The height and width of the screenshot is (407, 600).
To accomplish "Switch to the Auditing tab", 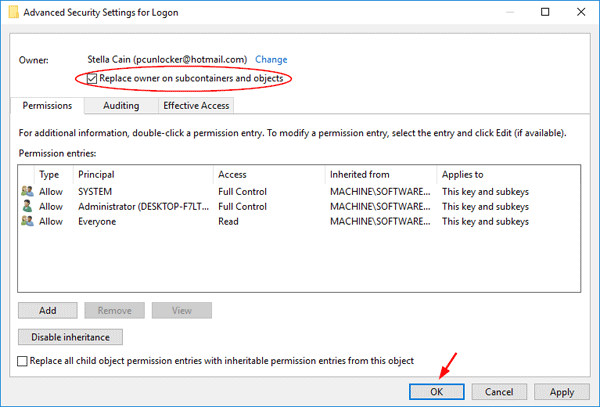I will 121,106.
